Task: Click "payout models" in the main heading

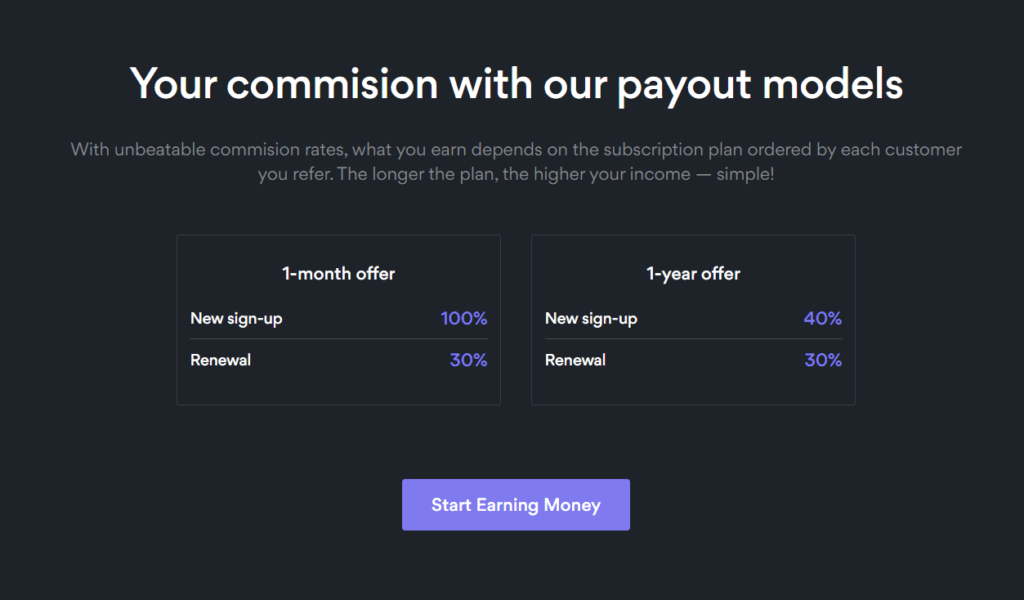Action: (x=760, y=84)
